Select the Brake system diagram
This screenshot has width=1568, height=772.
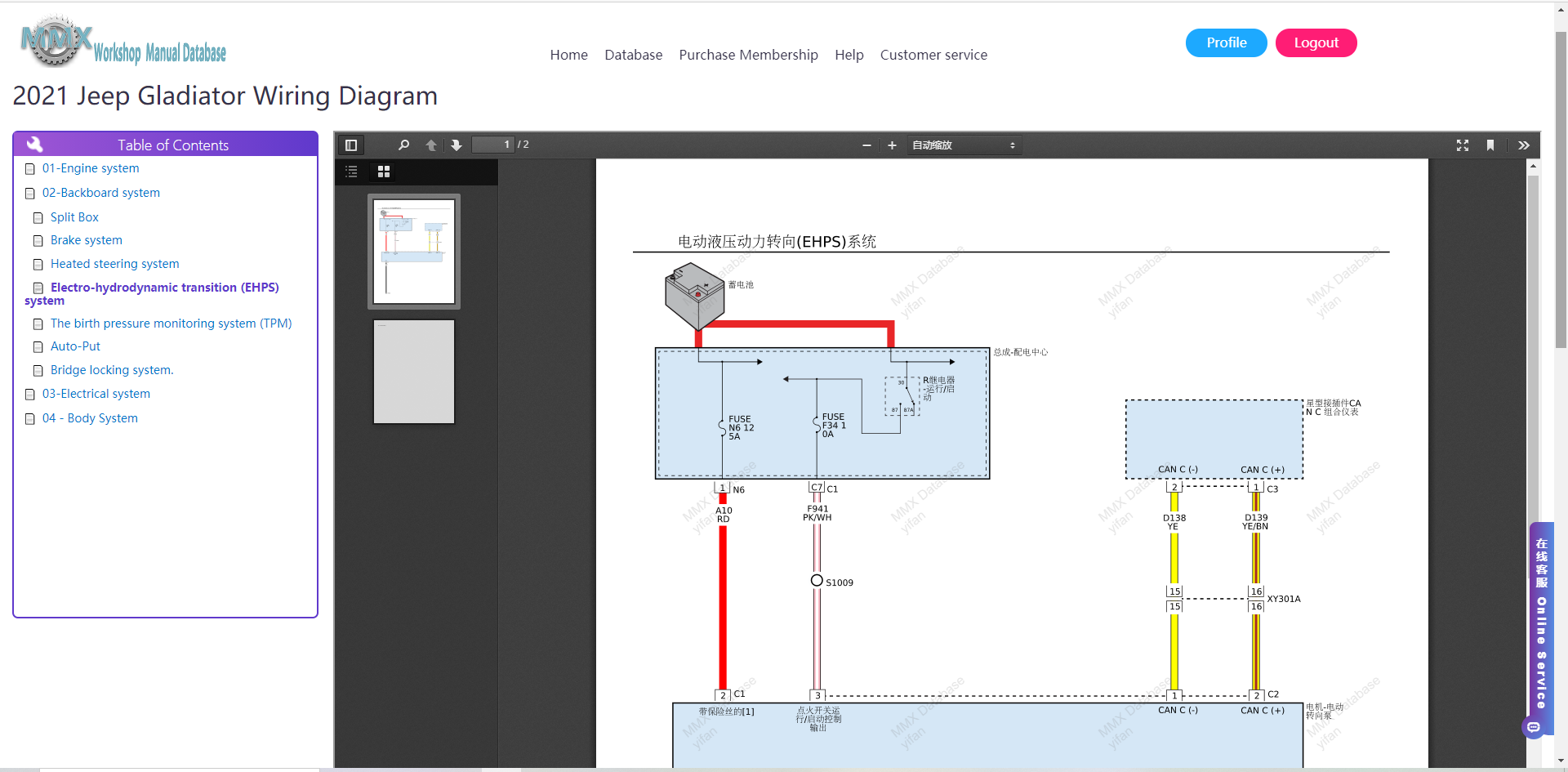click(x=87, y=240)
